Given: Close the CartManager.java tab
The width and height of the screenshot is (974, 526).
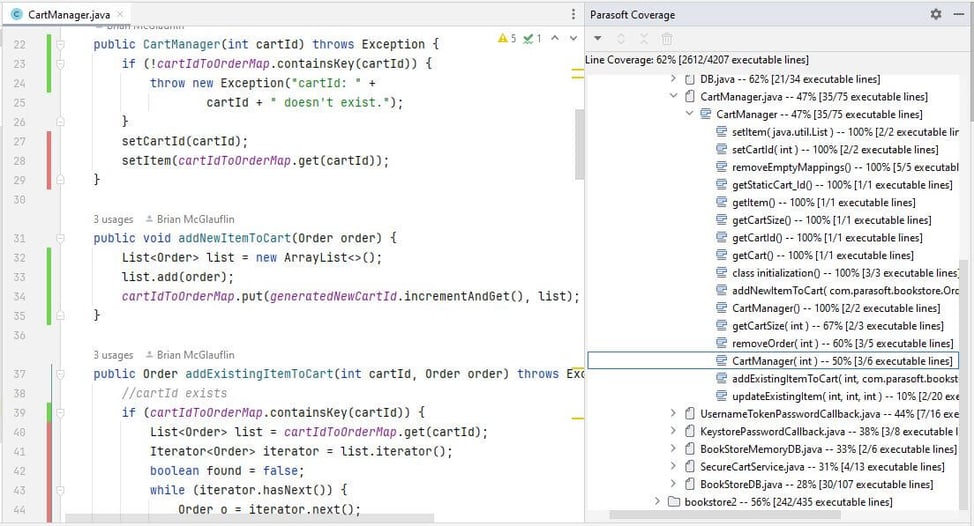Looking at the screenshot, I should coord(121,14).
